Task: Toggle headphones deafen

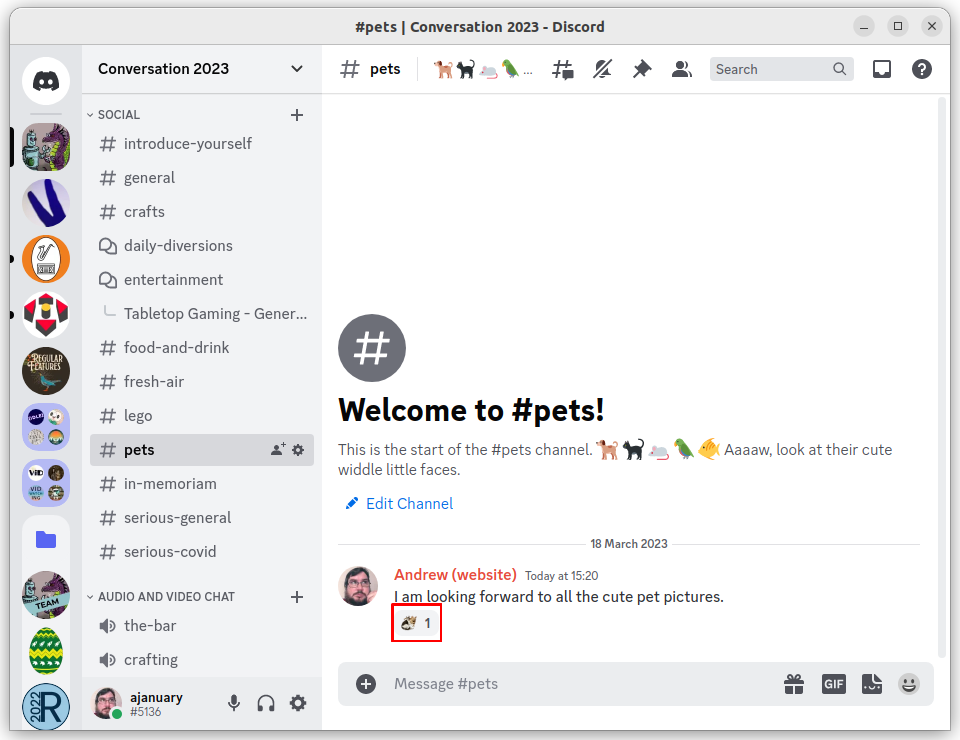Action: (x=266, y=703)
